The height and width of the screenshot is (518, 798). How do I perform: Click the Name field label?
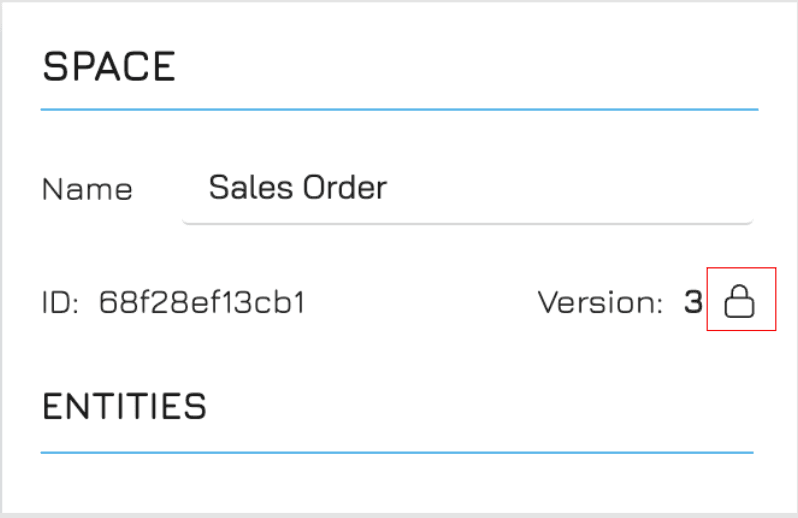coord(87,190)
